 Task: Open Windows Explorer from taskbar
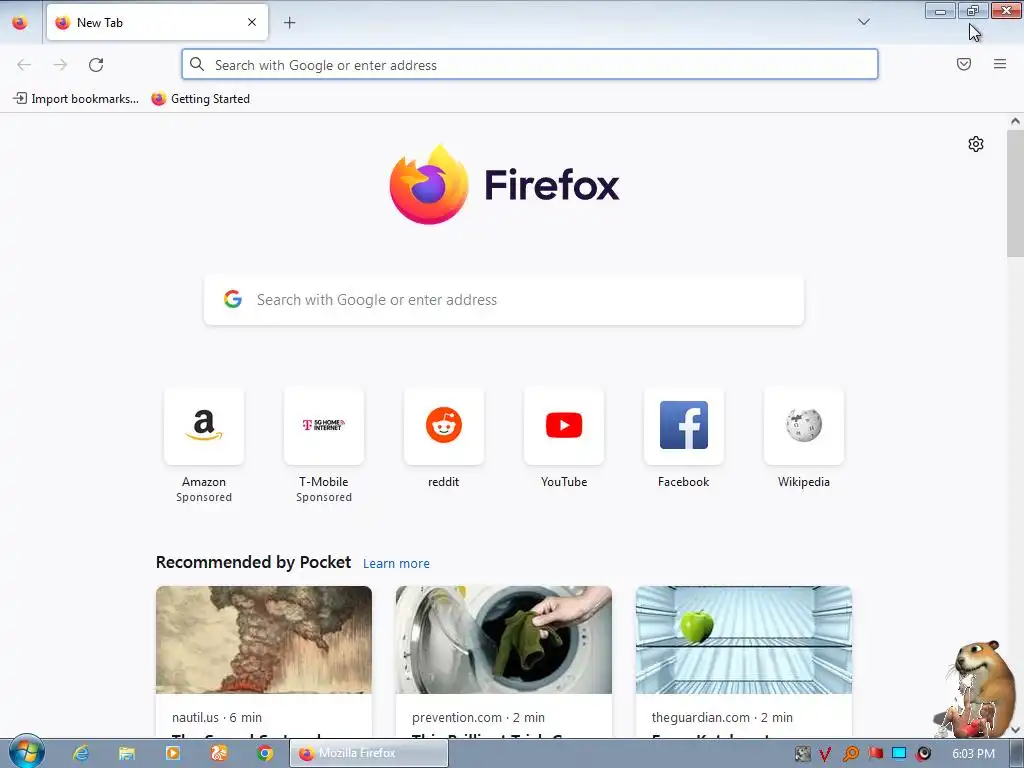tap(127, 753)
